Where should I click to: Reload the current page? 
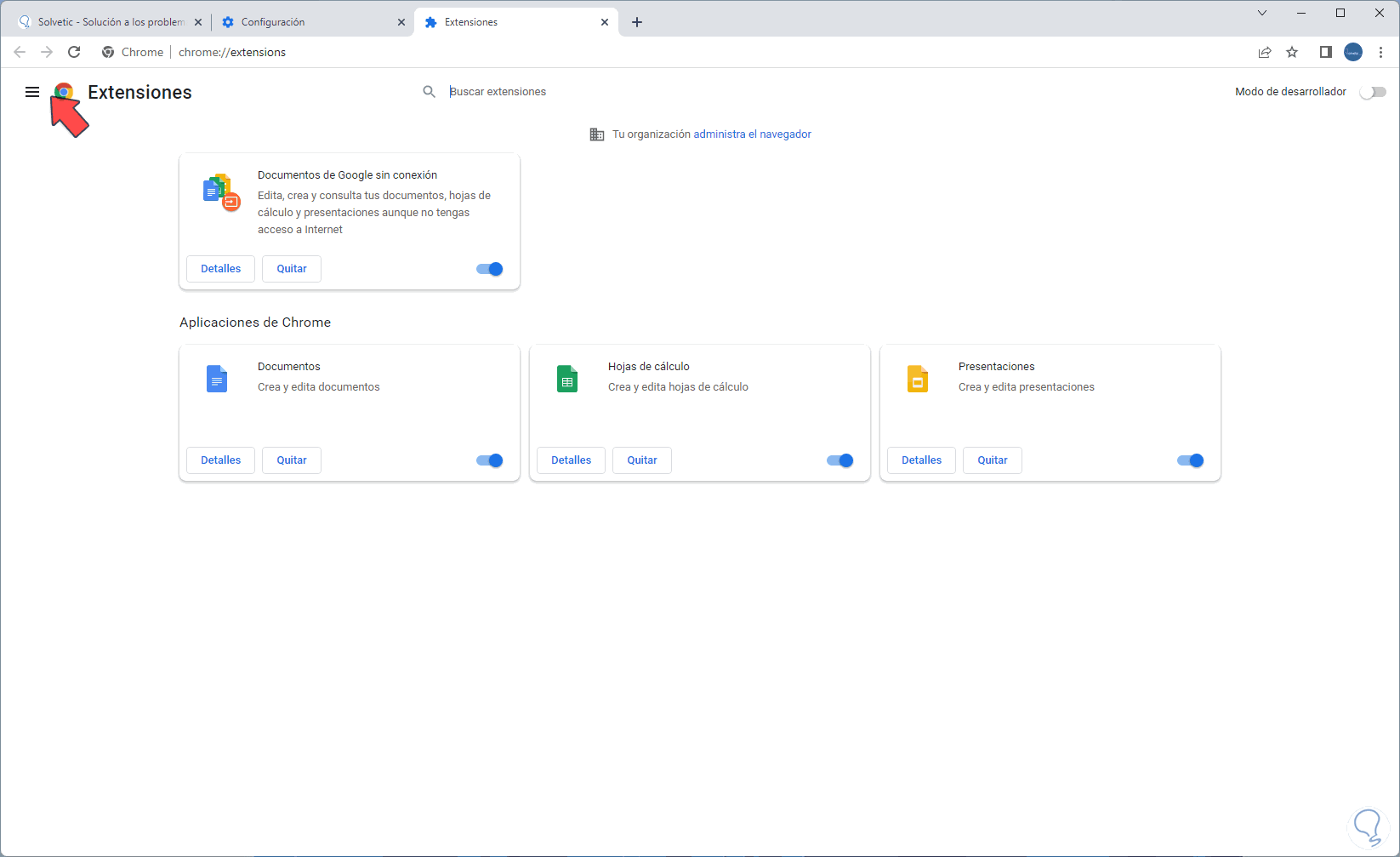coord(74,52)
